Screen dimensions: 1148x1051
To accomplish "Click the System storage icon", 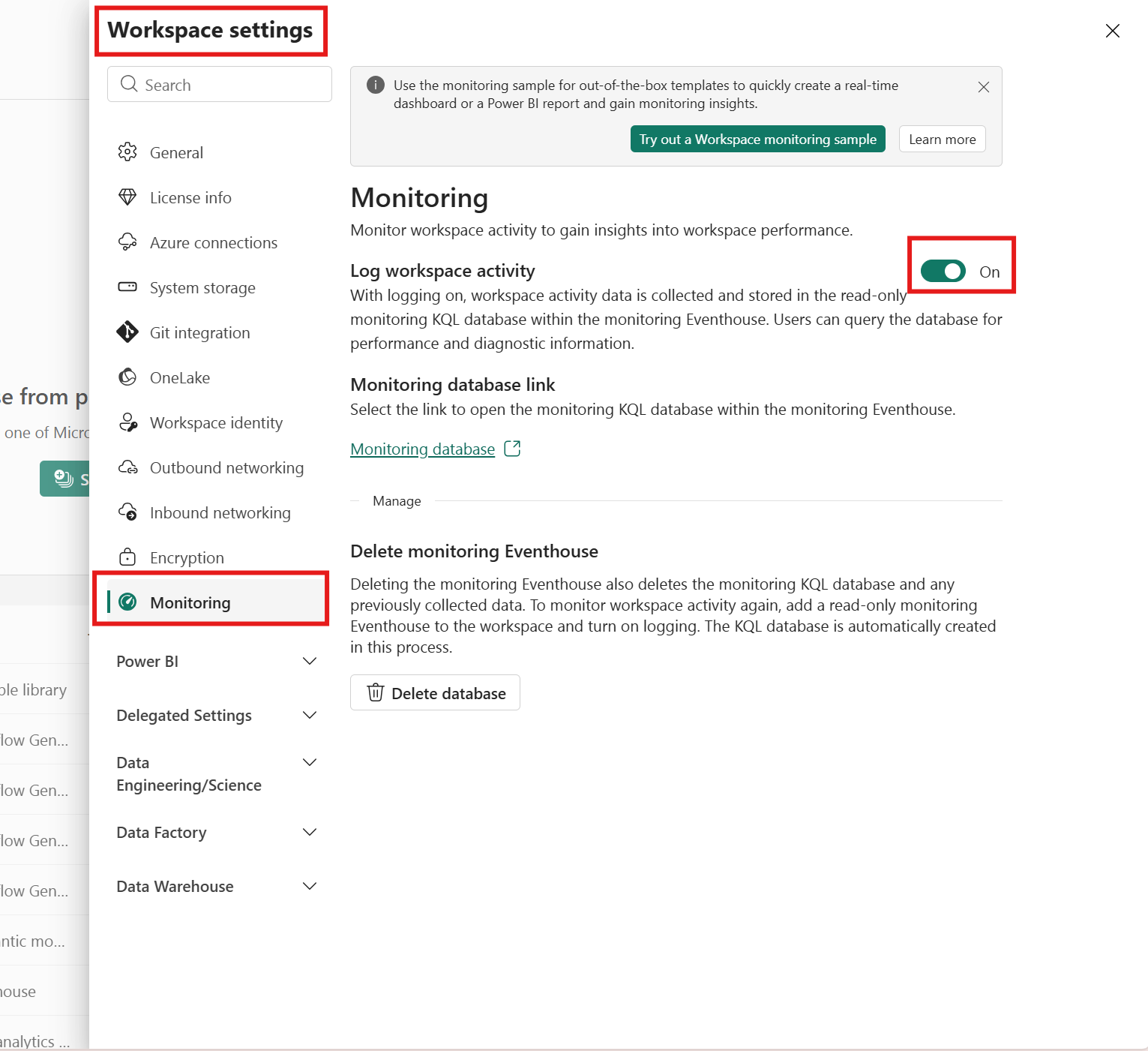I will 128,287.
